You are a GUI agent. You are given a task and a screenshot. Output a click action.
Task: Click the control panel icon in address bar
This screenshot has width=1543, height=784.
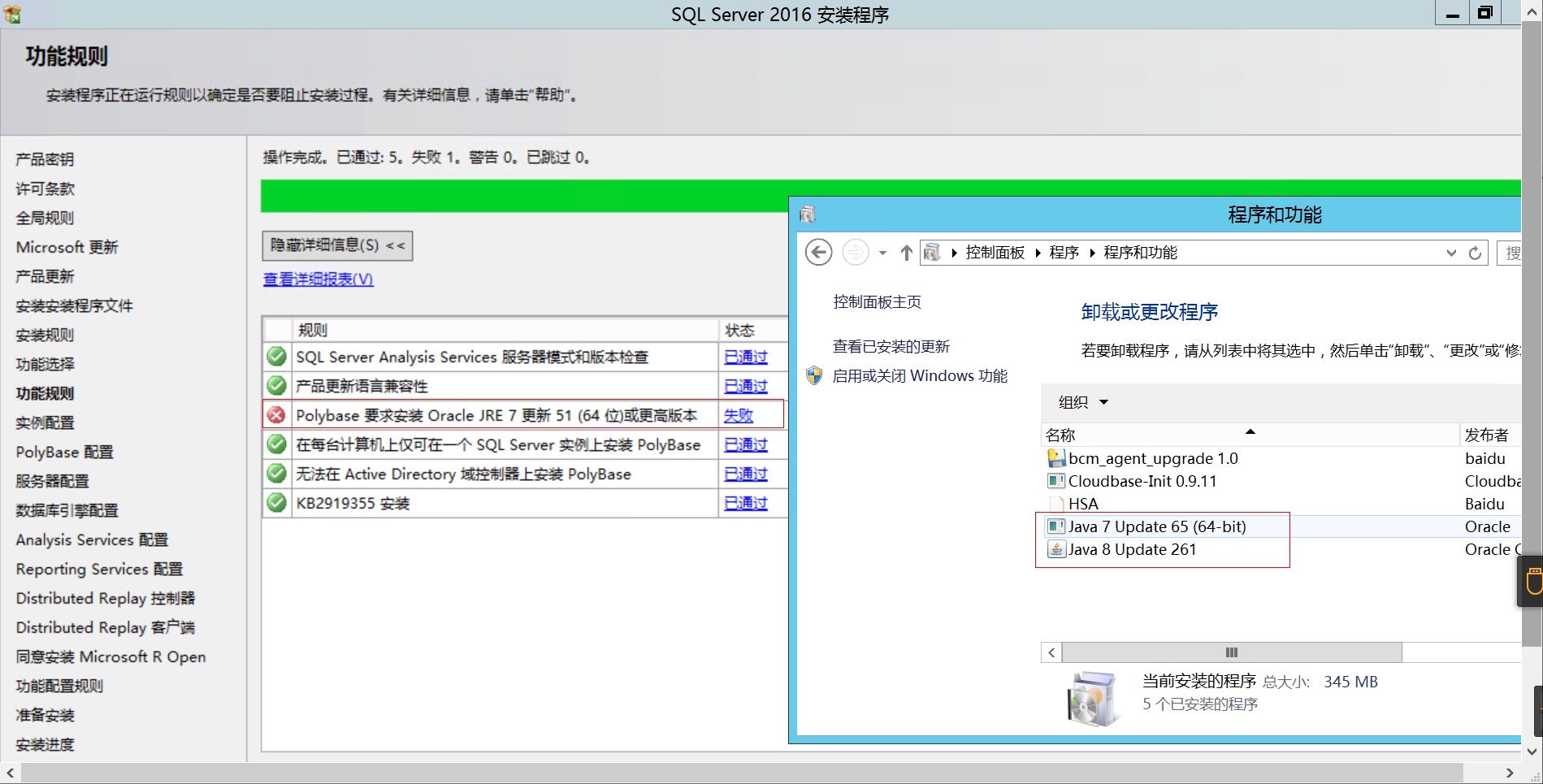933,253
